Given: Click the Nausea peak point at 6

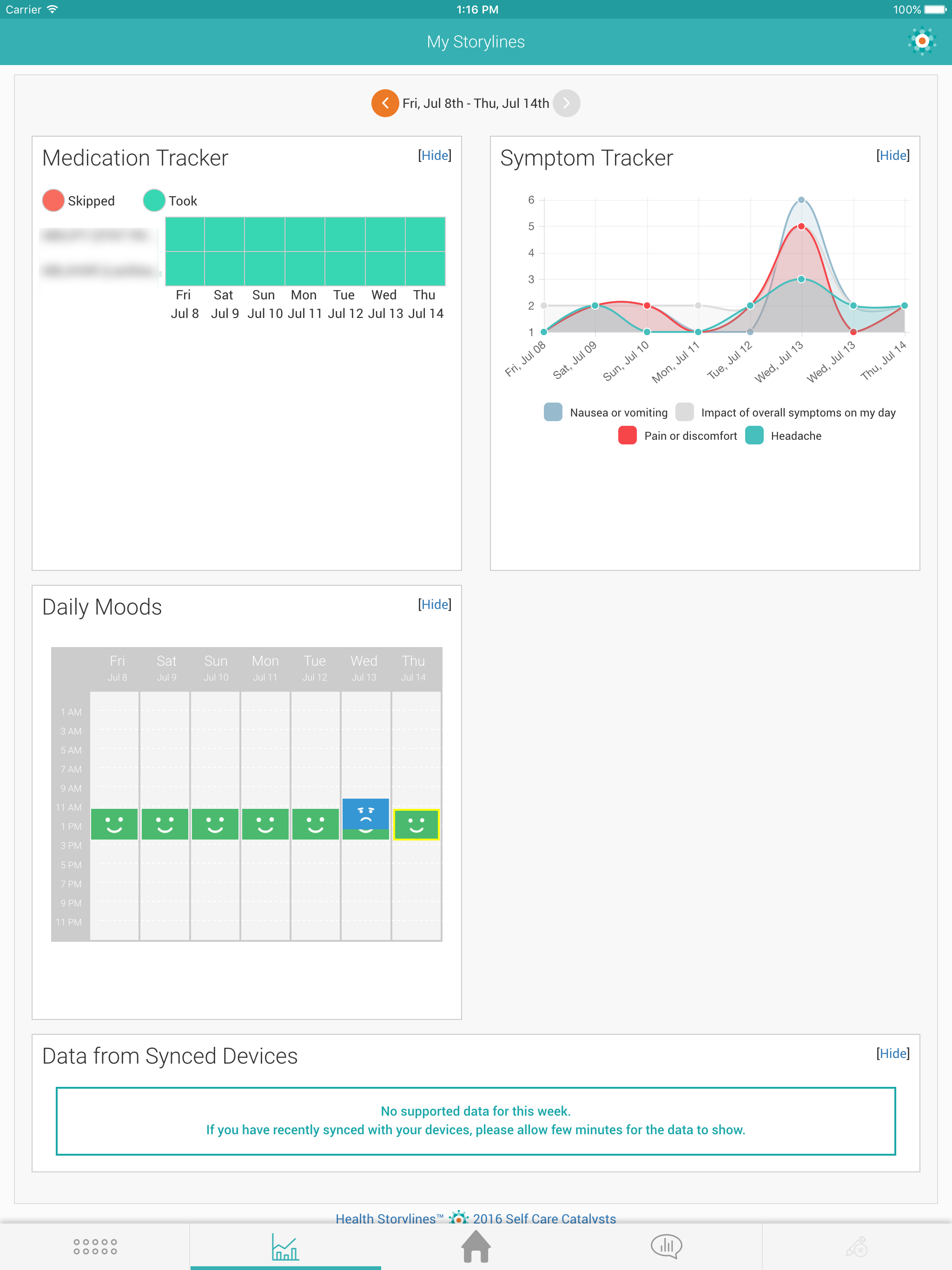Looking at the screenshot, I should (801, 200).
